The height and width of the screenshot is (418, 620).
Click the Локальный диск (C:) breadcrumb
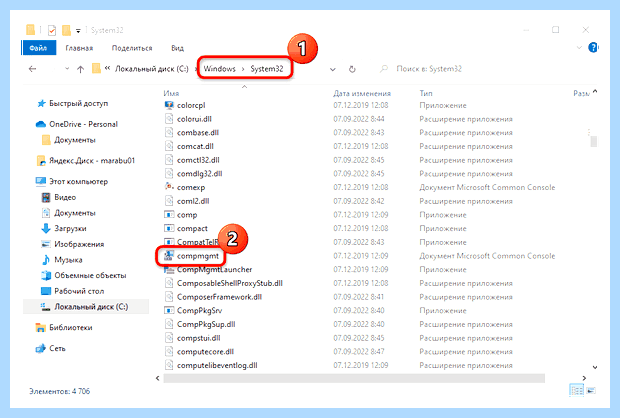click(151, 69)
